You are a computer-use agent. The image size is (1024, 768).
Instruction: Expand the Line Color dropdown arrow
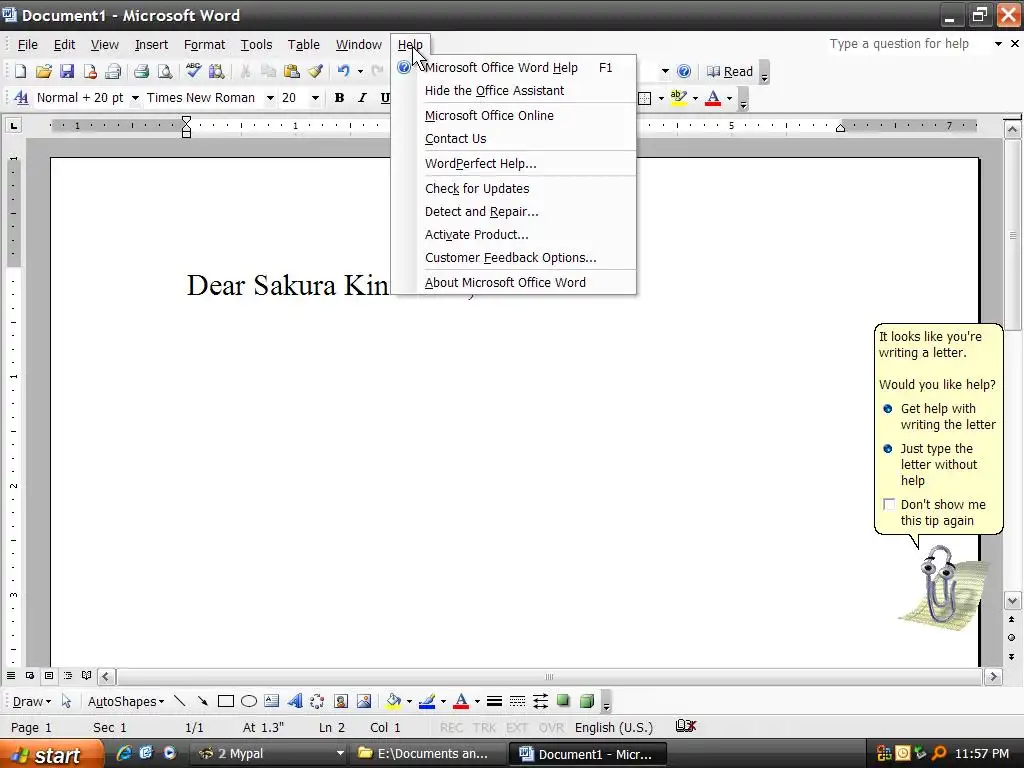coord(443,701)
